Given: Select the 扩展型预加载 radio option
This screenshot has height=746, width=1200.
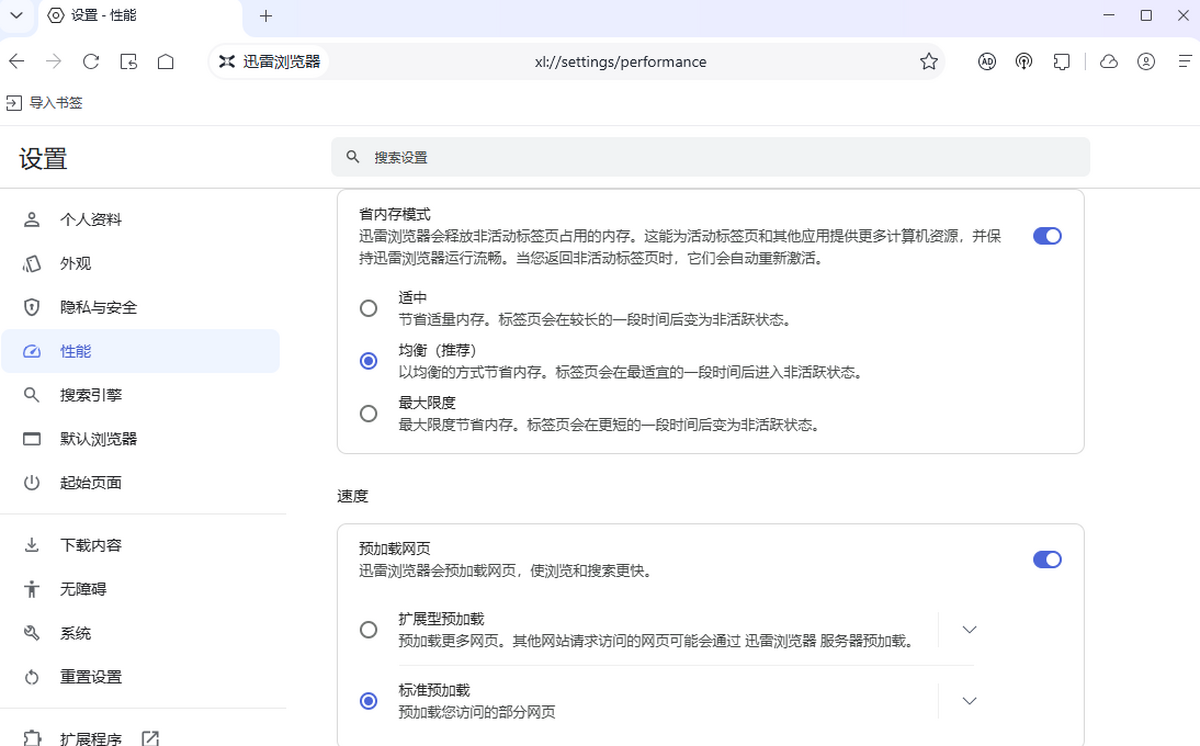Looking at the screenshot, I should pos(368,630).
